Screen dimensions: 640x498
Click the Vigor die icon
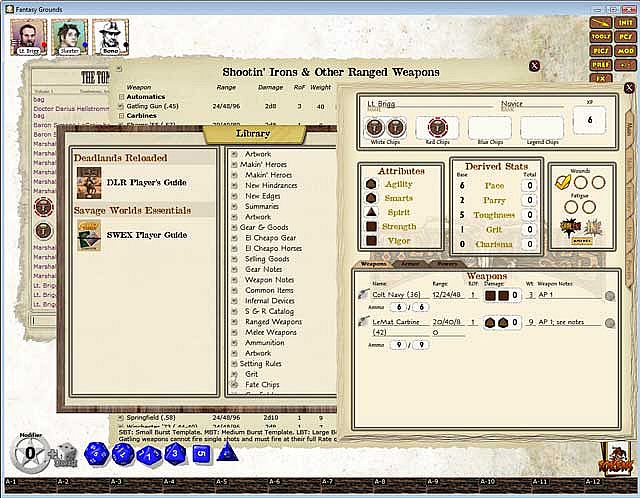point(371,240)
